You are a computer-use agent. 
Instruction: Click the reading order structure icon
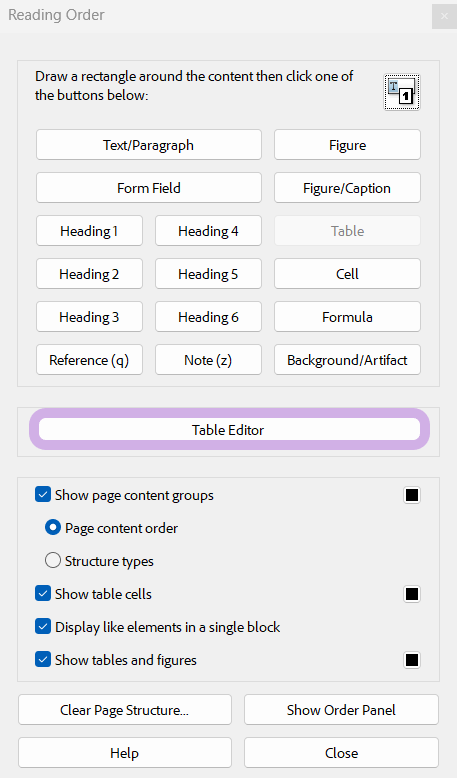pyautogui.click(x=402, y=92)
